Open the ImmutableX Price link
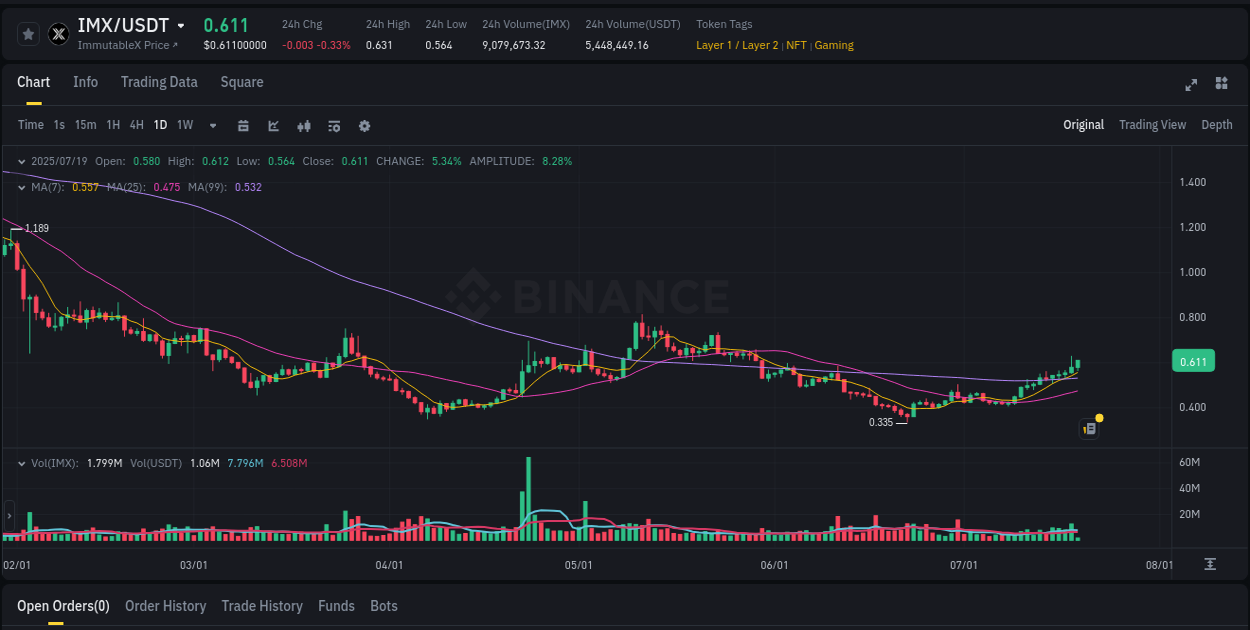The height and width of the screenshot is (630, 1250). coord(126,45)
